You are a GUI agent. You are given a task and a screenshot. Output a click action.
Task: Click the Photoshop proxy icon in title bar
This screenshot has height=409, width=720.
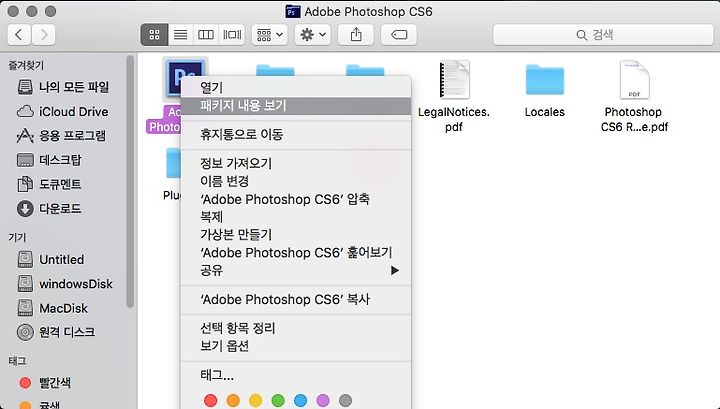tap(292, 11)
